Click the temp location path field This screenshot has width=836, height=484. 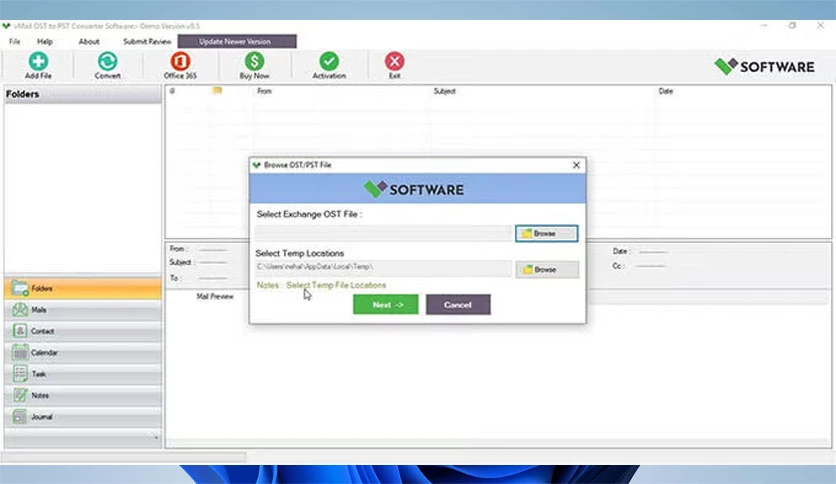coord(383,268)
